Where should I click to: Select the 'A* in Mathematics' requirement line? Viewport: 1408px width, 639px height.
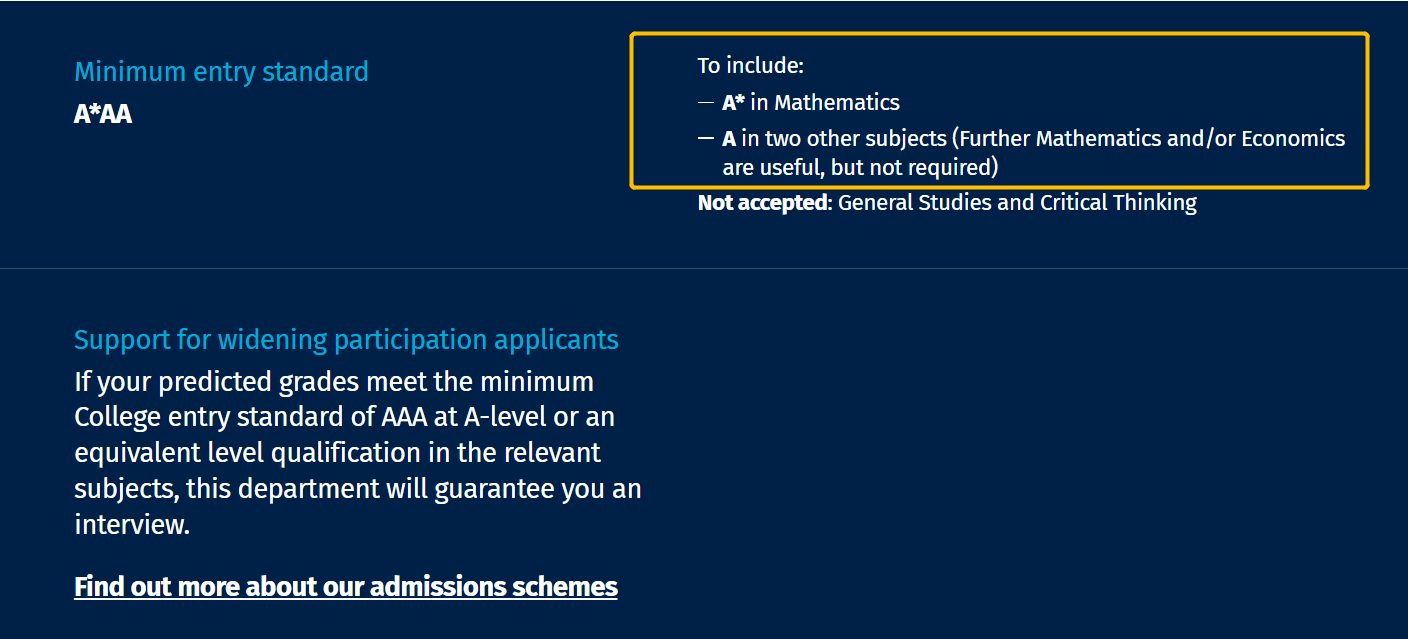click(810, 102)
